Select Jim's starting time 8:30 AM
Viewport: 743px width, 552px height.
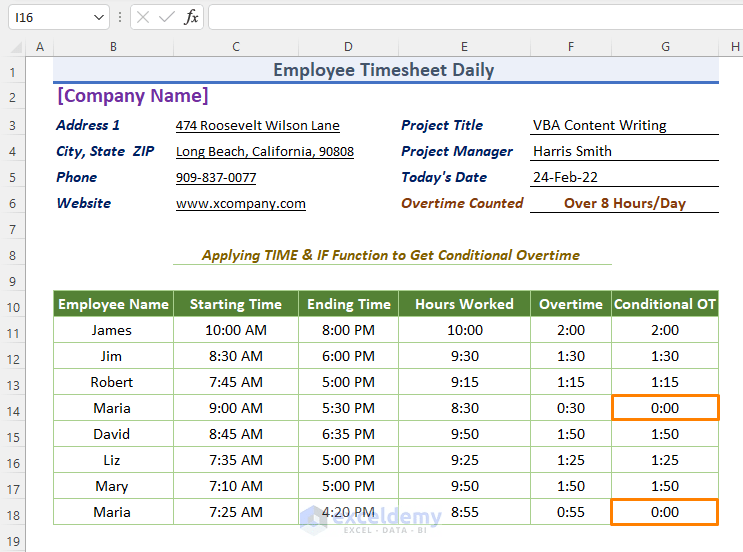(236, 356)
